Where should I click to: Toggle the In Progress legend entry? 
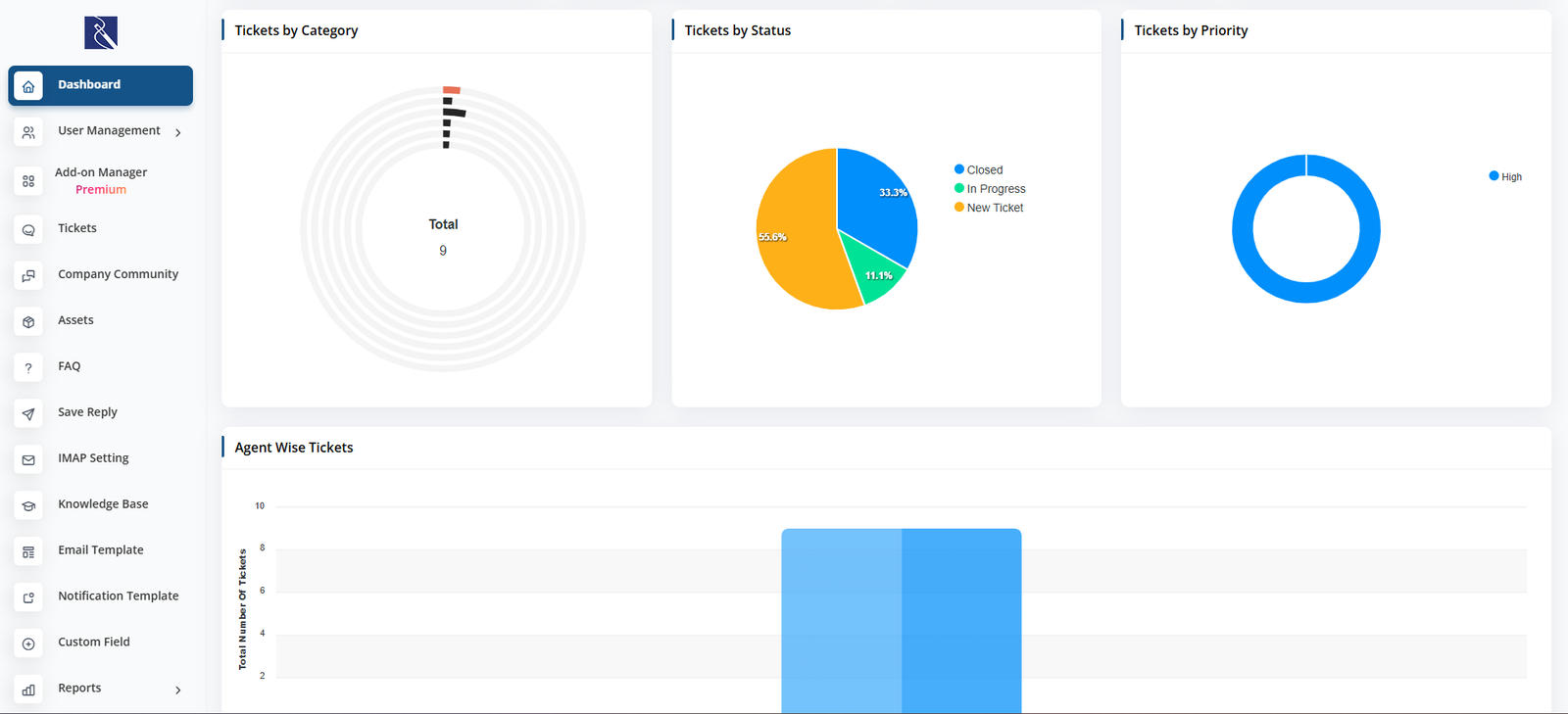coord(990,189)
